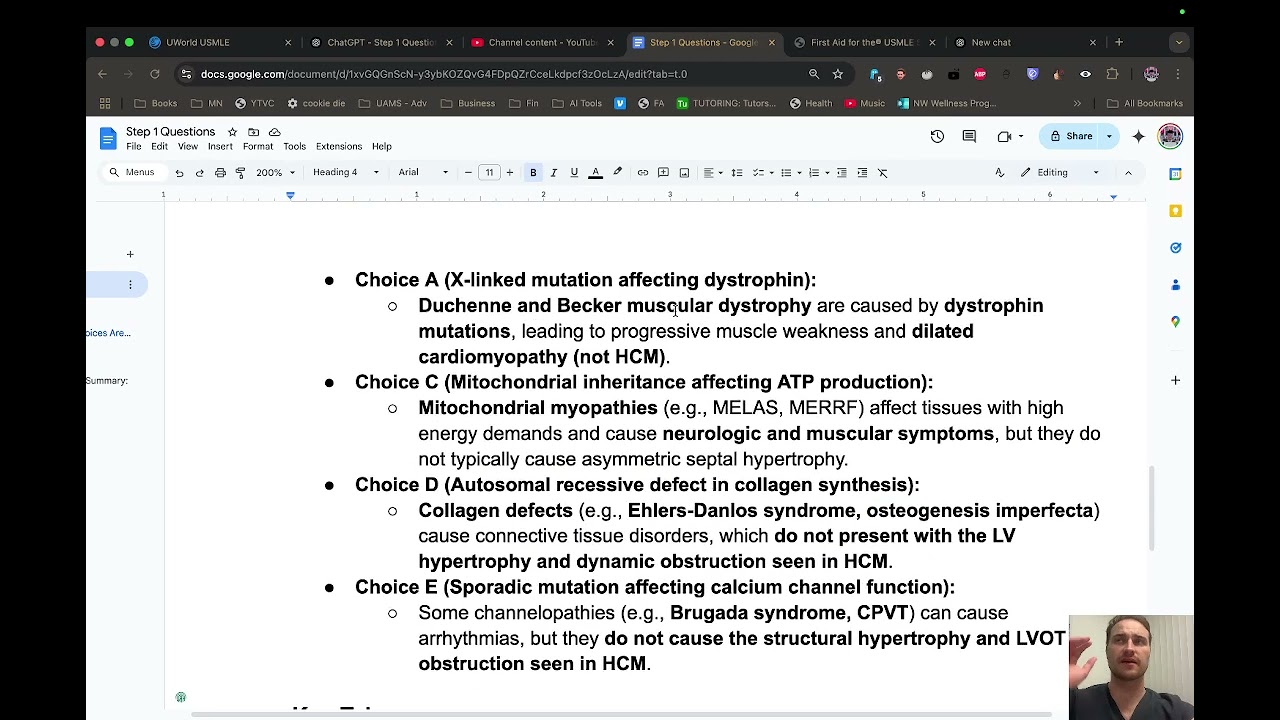
Task: Open the AI Tools bookmarks folder
Action: pos(577,103)
